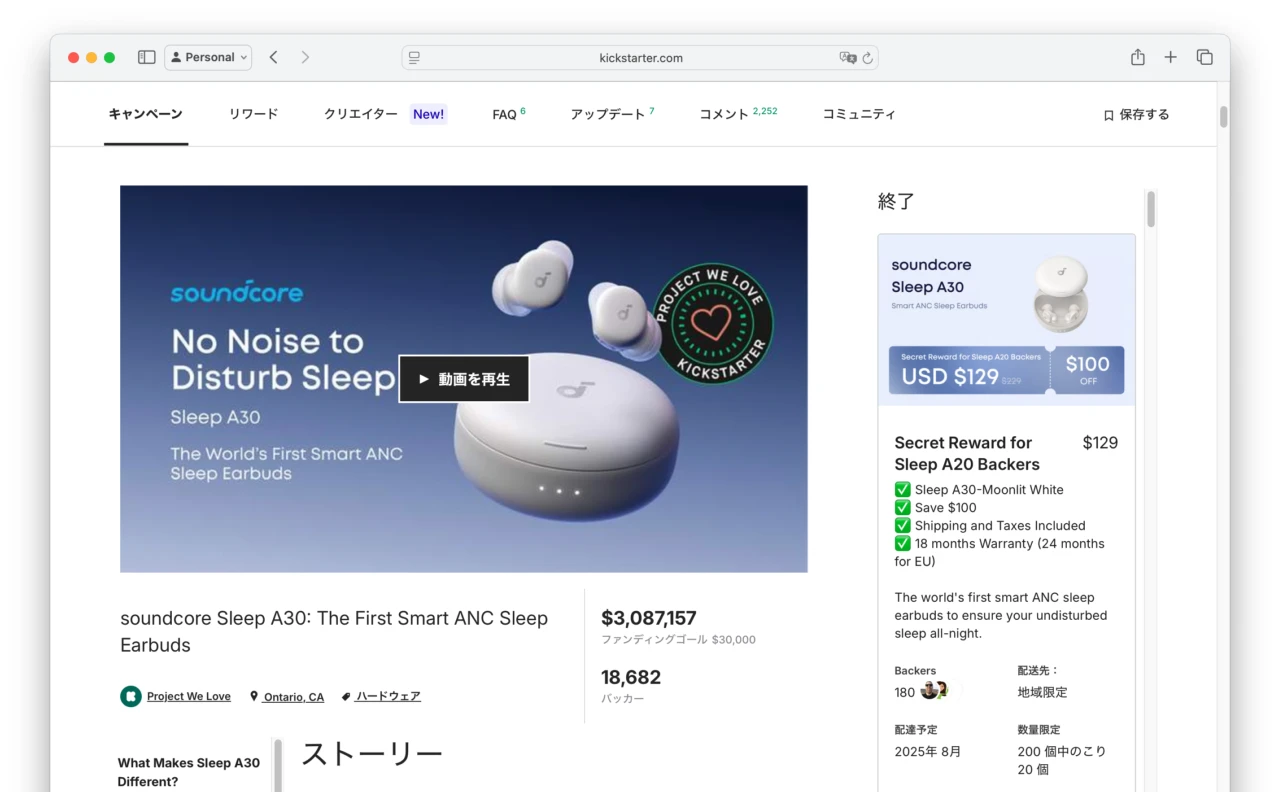Viewport: 1280px width, 792px height.
Task: Open a new tab with the plus icon
Action: click(1170, 57)
